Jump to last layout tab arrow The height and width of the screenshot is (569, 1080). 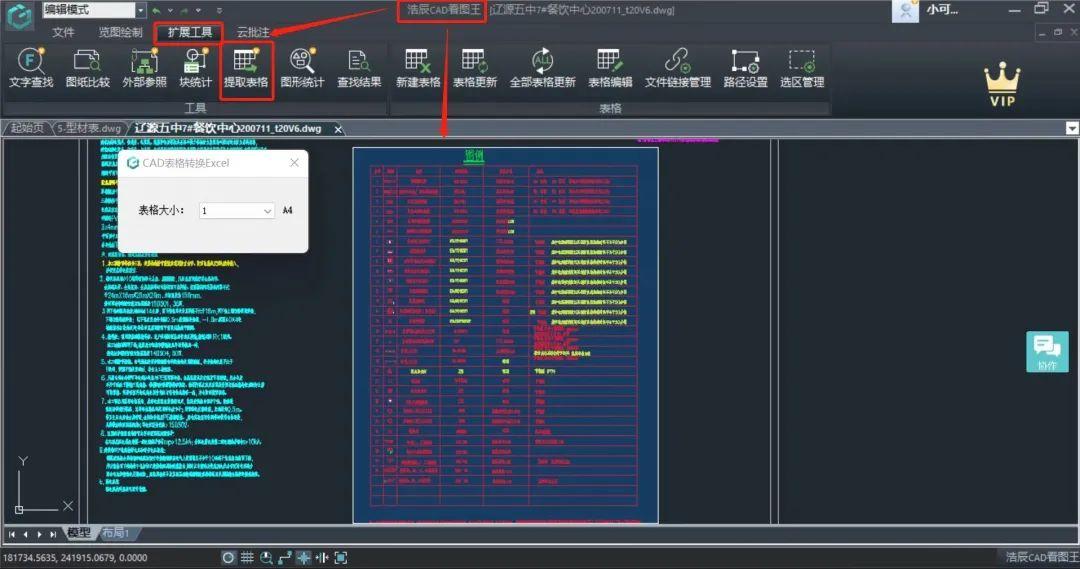pyautogui.click(x=53, y=534)
